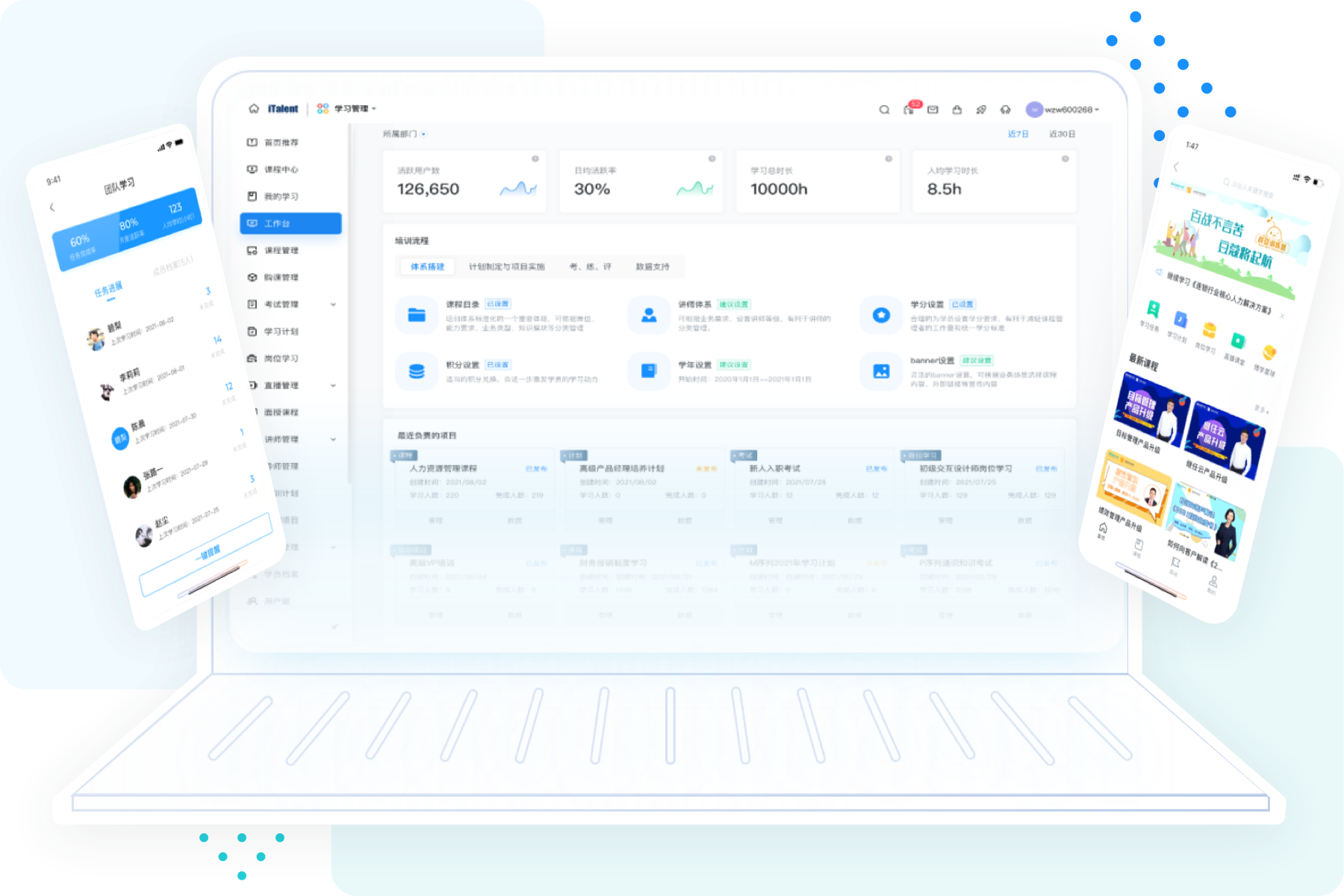Image resolution: width=1344 pixels, height=896 pixels.
Task: Open the 所属部门 department filter dropdown
Action: point(404,134)
